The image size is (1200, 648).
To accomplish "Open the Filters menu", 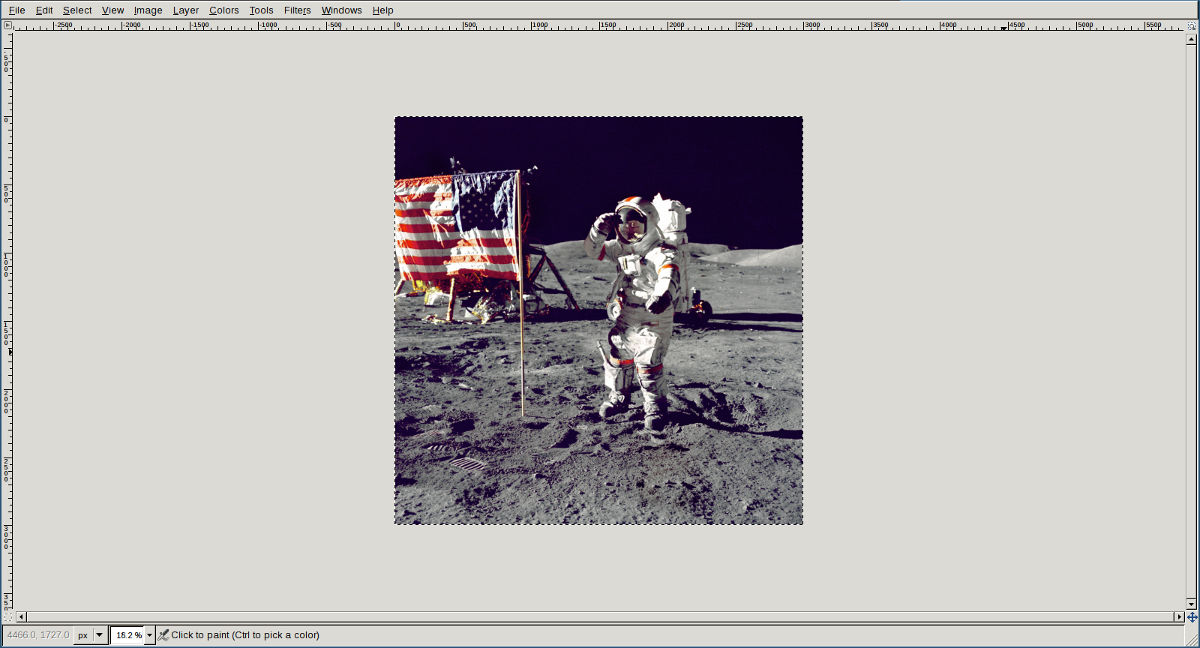I will click(x=297, y=10).
